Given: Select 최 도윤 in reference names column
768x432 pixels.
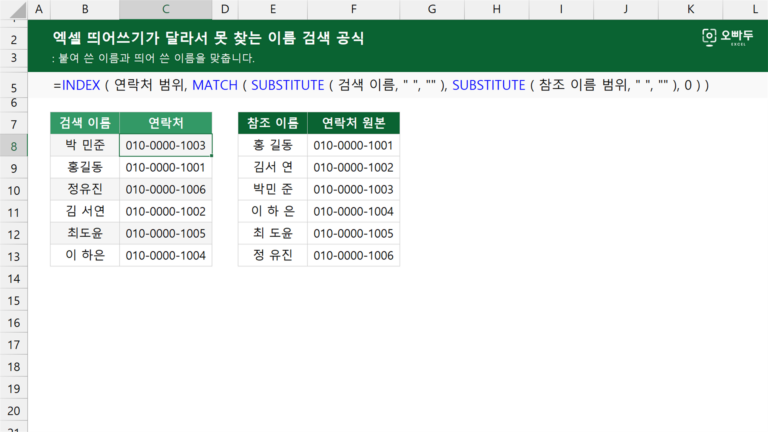Looking at the screenshot, I should (x=273, y=233).
